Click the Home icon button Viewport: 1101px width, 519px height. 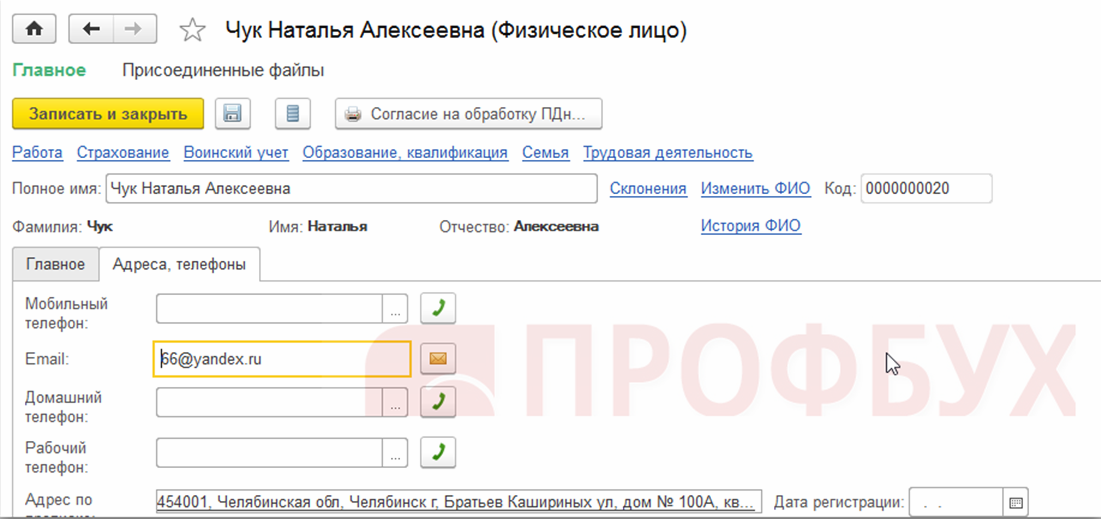35,29
